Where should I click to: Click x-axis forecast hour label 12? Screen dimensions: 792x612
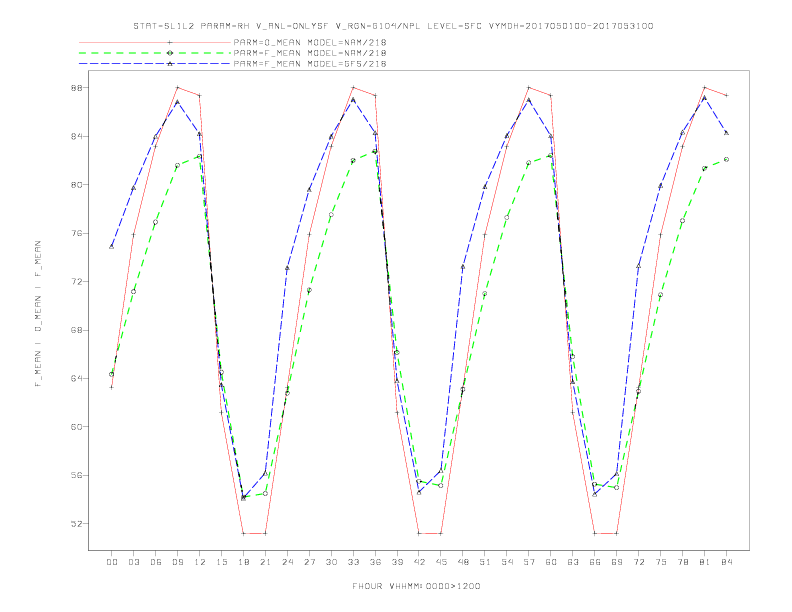click(200, 562)
